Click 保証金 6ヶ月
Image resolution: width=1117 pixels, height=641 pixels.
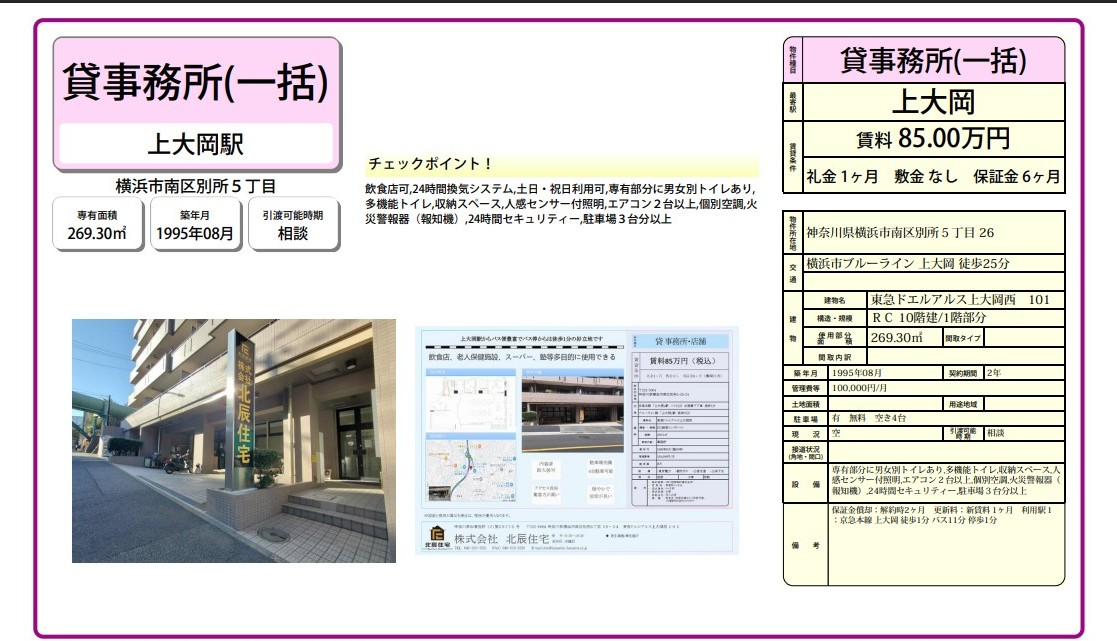(1017, 177)
